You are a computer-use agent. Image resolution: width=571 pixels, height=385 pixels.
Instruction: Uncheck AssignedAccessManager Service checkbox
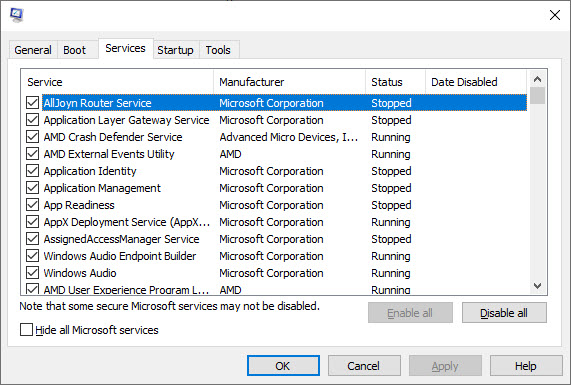[x=32, y=239]
